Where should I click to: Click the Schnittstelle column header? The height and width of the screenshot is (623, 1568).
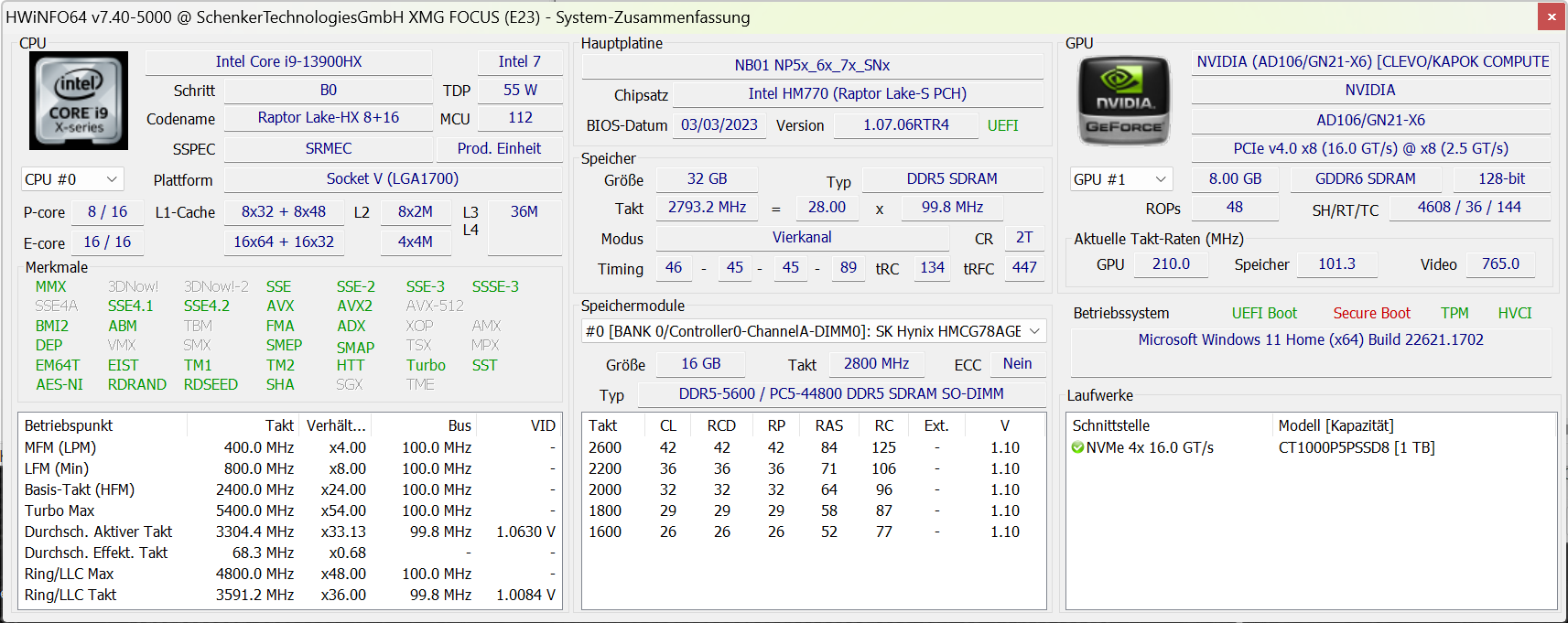click(1111, 425)
